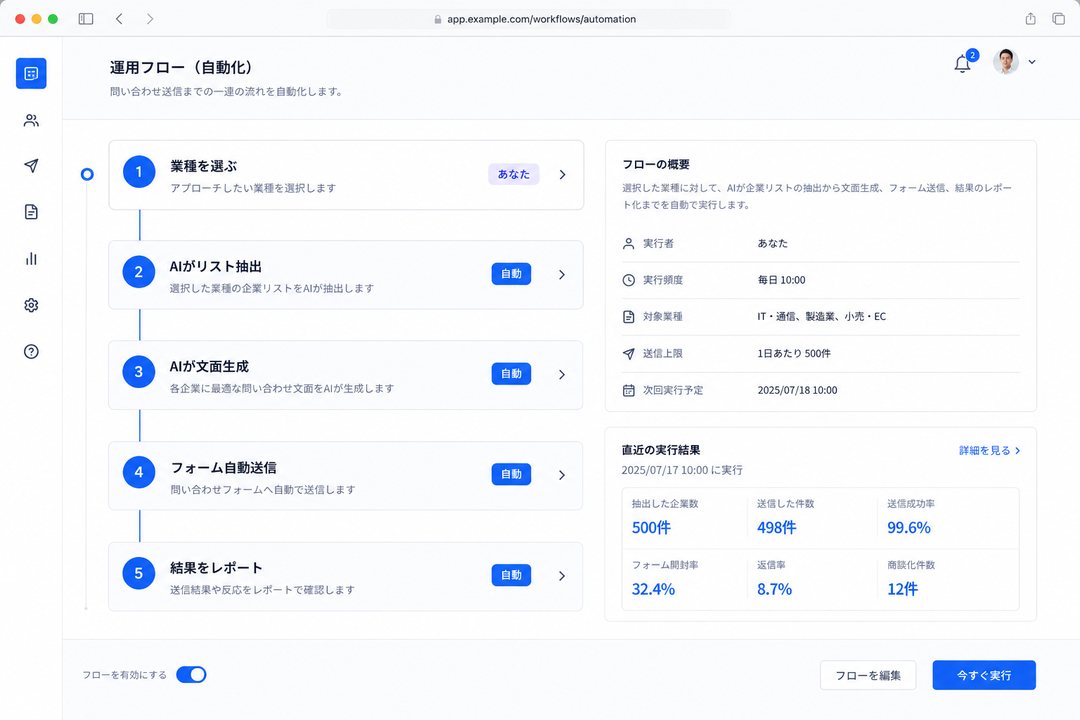Open the dashboard icon in the sidebar
Screen dimensions: 1080x720
pos(31,73)
